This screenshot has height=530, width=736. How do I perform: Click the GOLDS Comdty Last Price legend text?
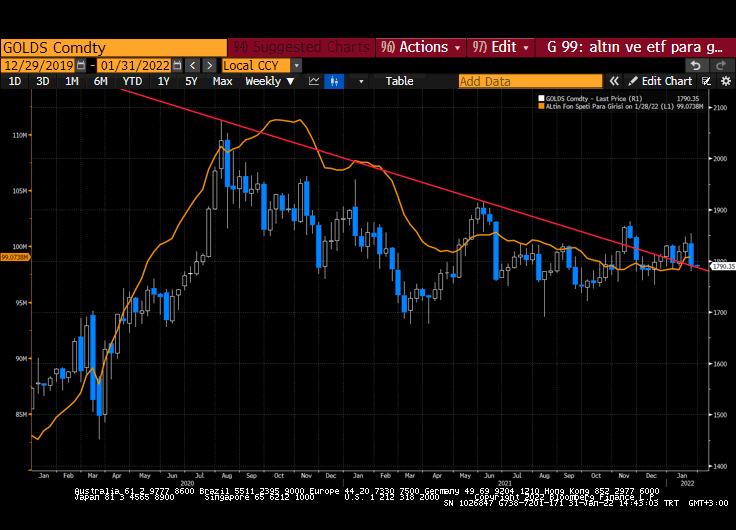[x=593, y=99]
